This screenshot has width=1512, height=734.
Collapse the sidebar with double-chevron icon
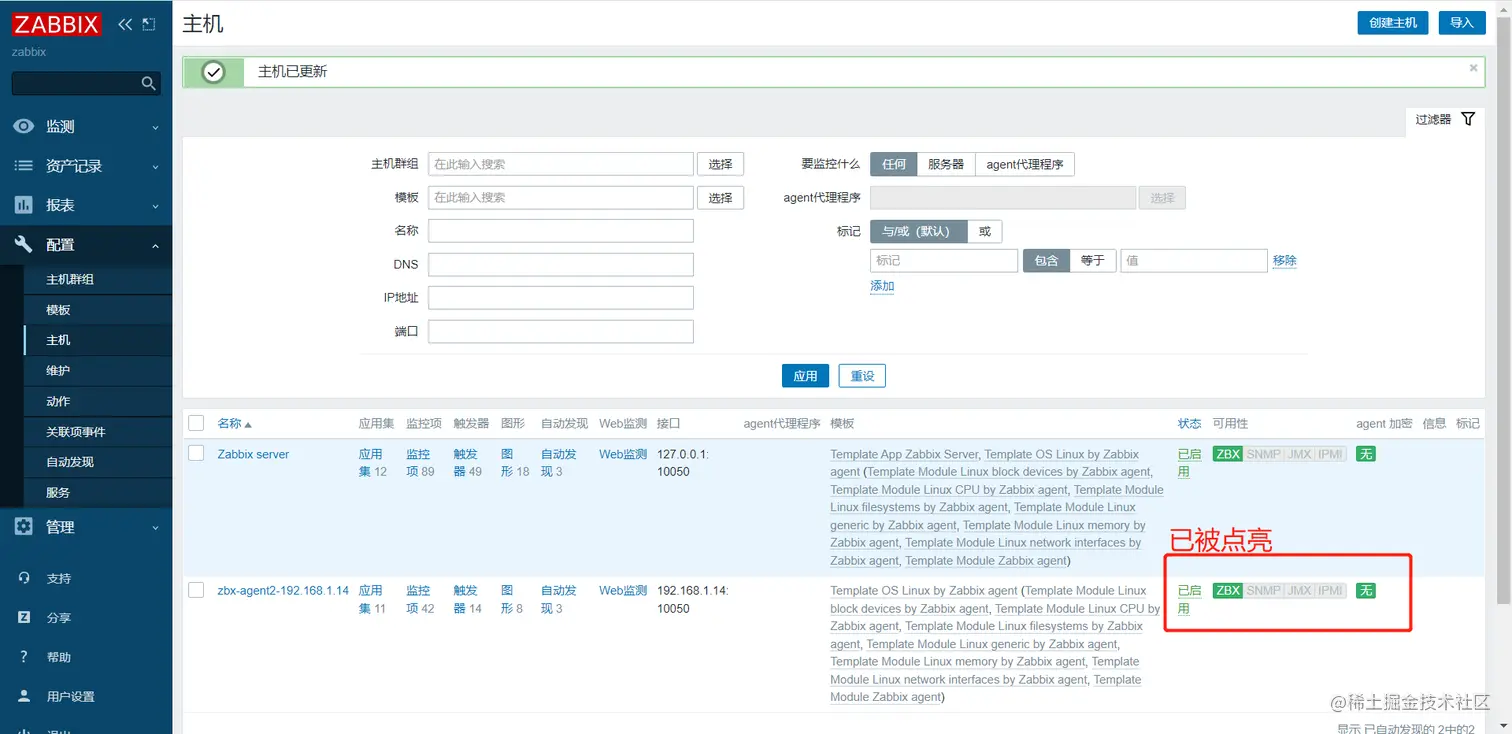click(x=125, y=24)
